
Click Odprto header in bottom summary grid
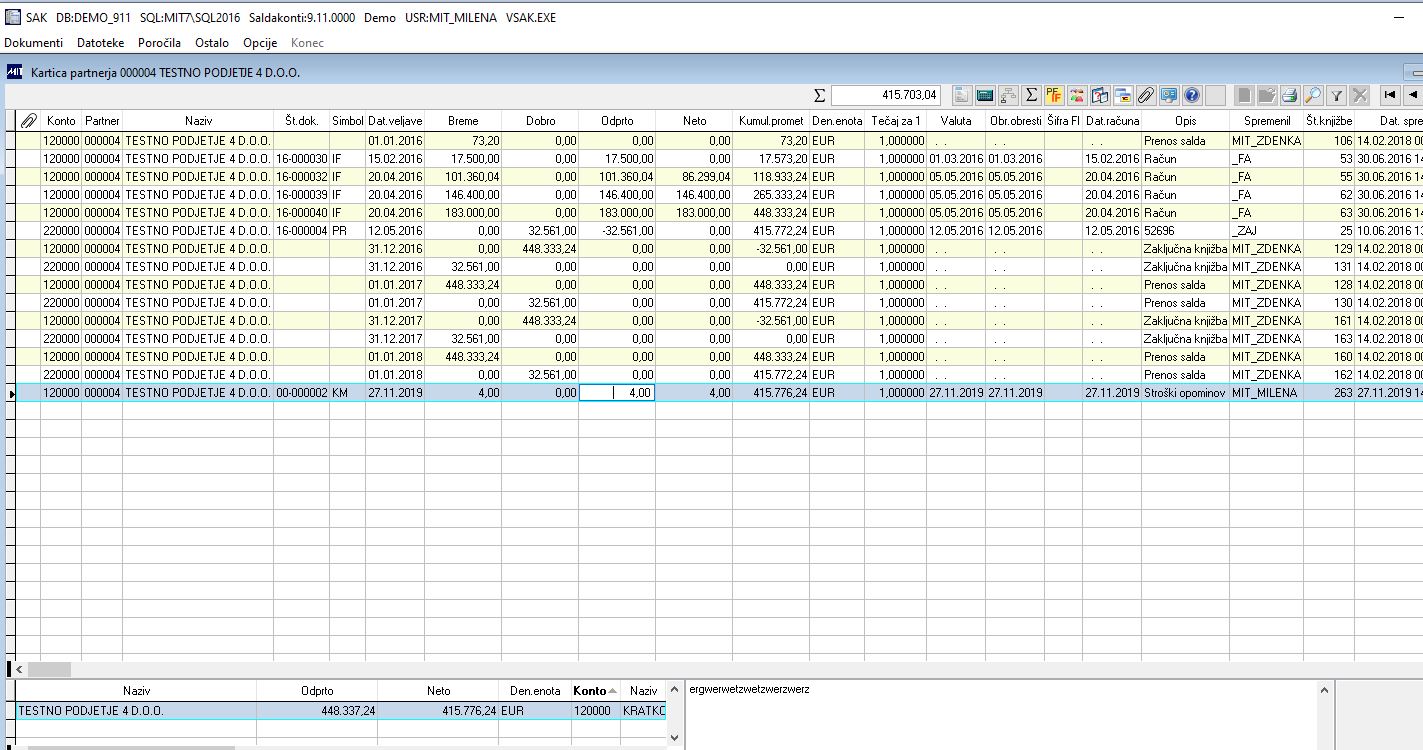[x=317, y=691]
